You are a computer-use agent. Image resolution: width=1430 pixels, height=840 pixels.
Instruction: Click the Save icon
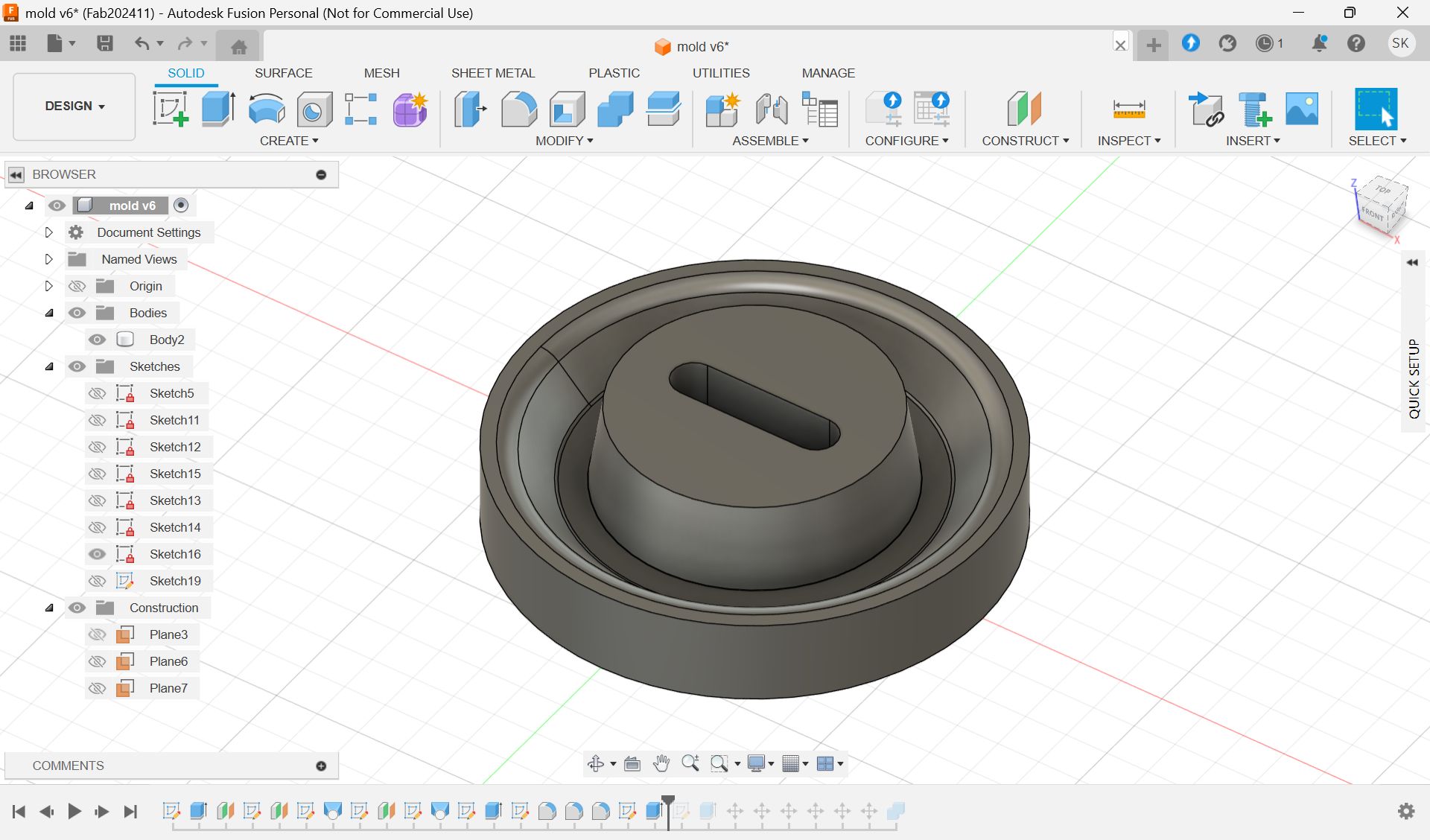point(105,43)
